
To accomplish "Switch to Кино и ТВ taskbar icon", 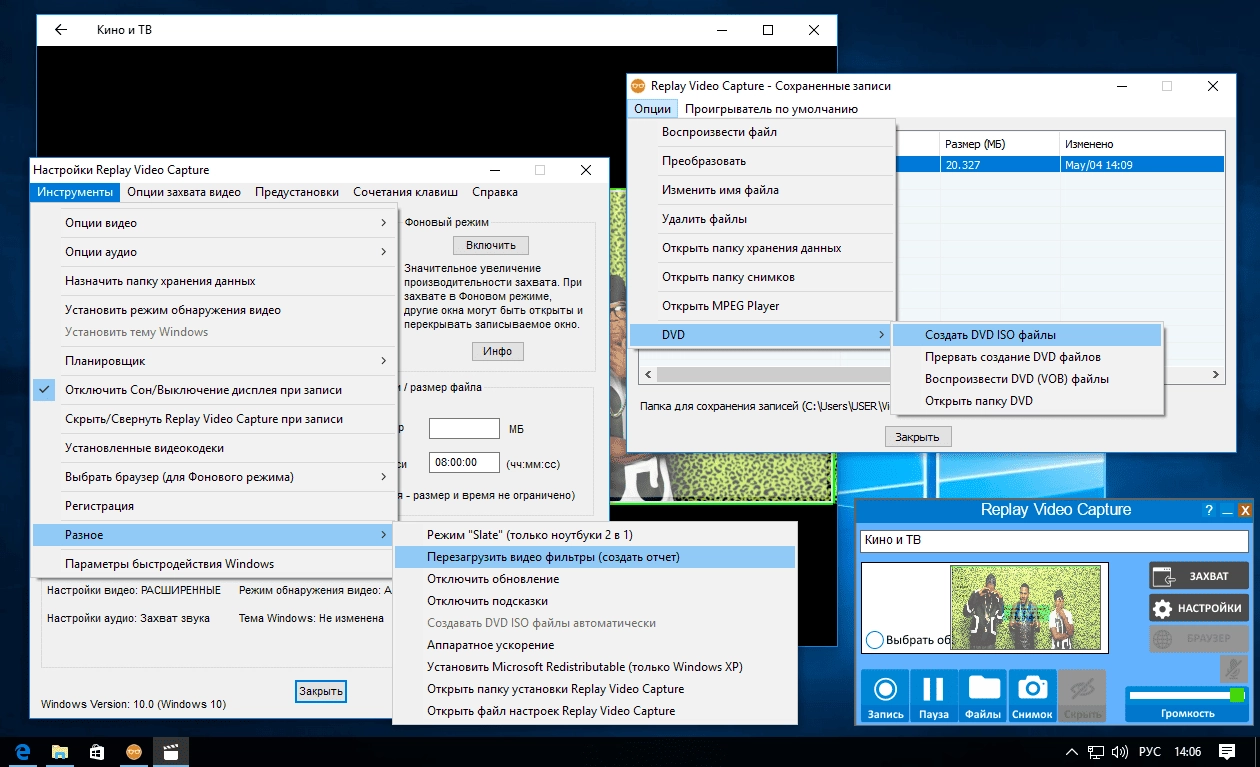I will pos(171,751).
